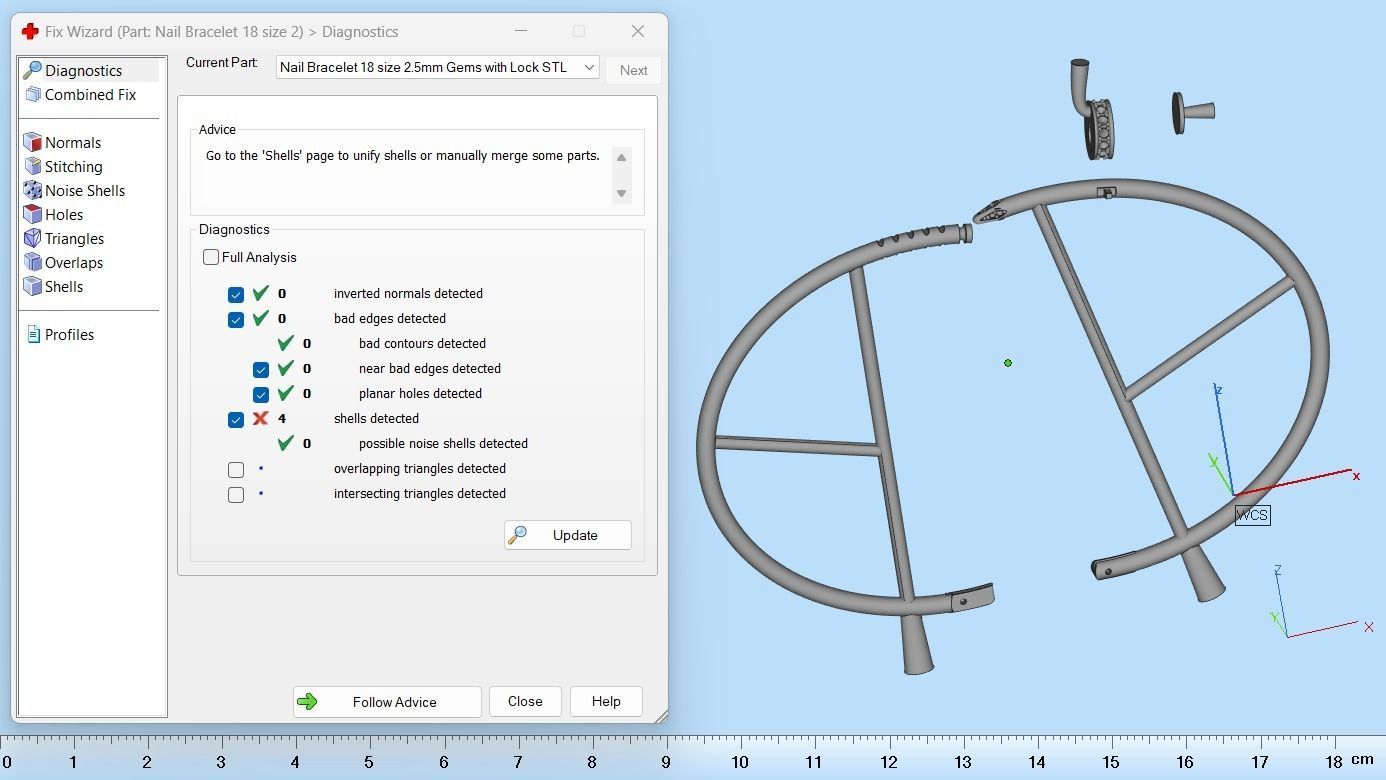Click the red X beside shells detected
Image resolution: width=1386 pixels, height=780 pixels.
(x=261, y=418)
